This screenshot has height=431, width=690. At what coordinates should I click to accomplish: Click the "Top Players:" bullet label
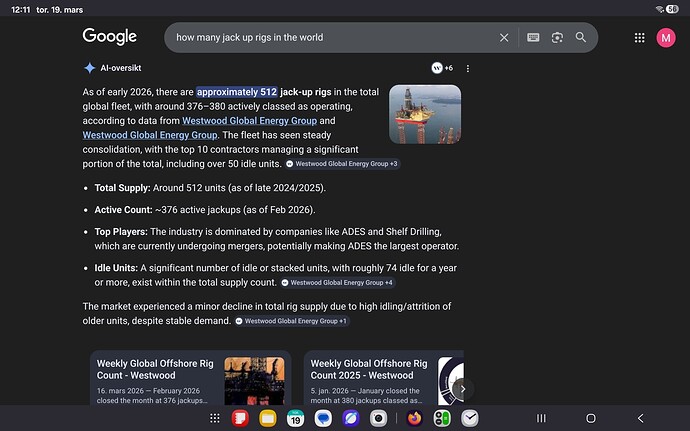point(121,232)
